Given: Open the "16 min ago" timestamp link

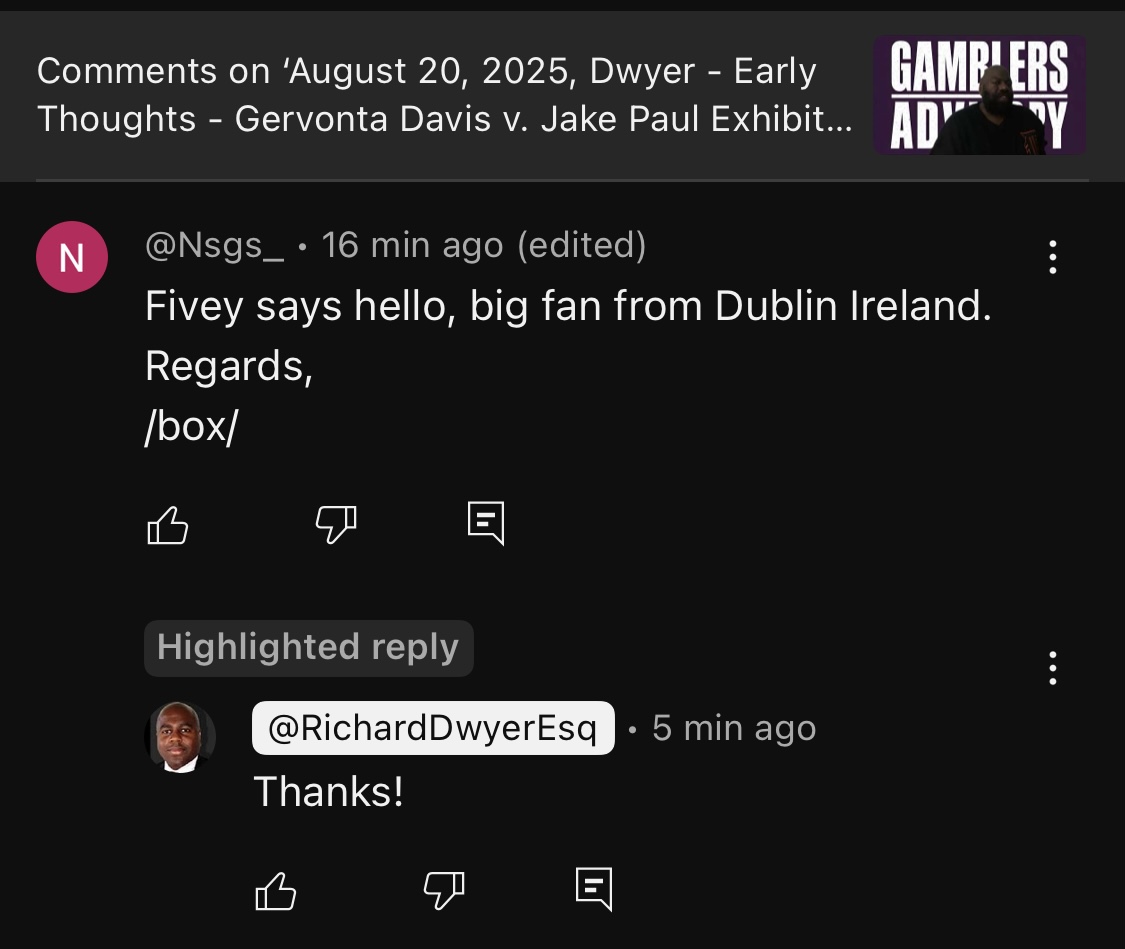Looking at the screenshot, I should [x=413, y=245].
